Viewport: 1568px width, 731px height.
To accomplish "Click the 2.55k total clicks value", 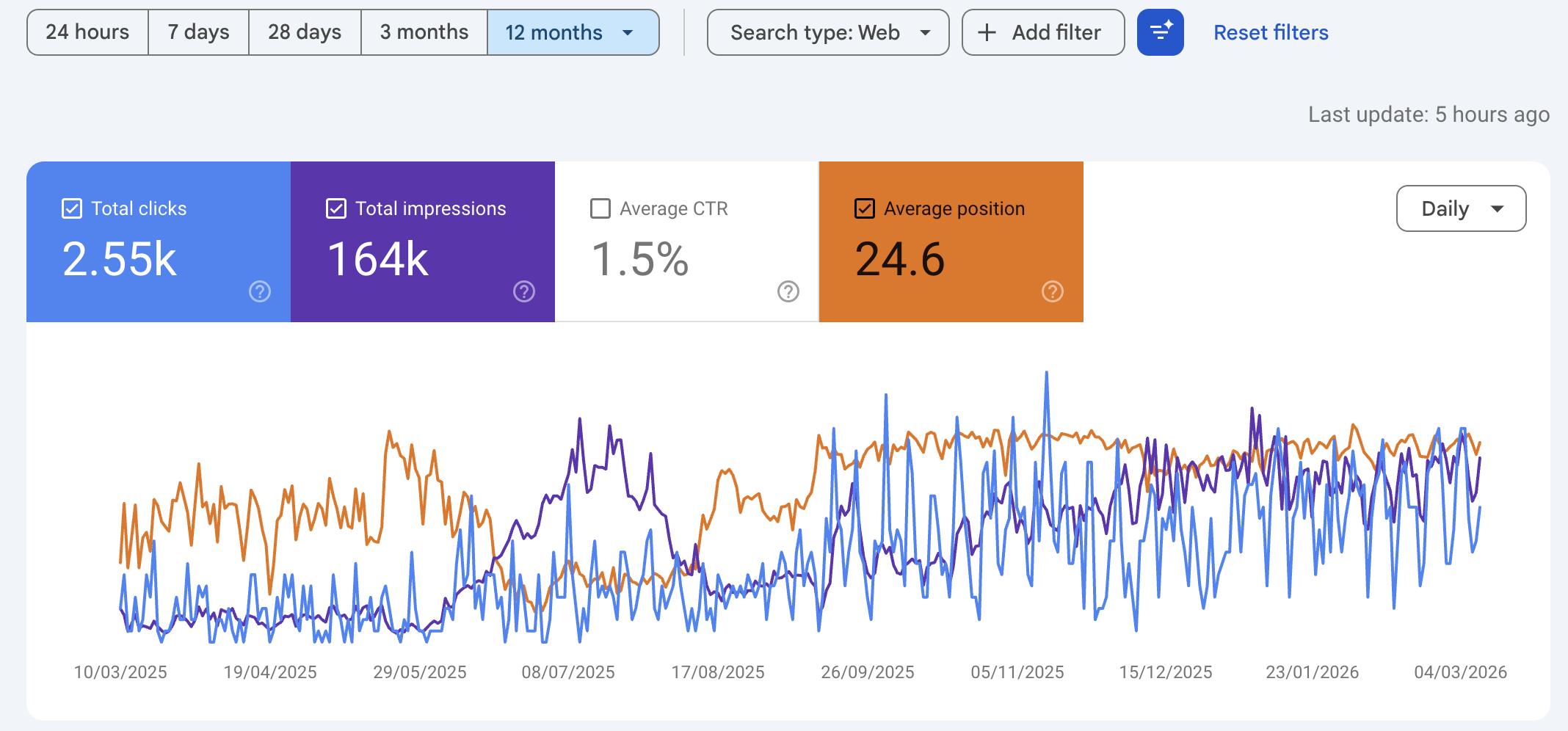I will click(x=120, y=259).
